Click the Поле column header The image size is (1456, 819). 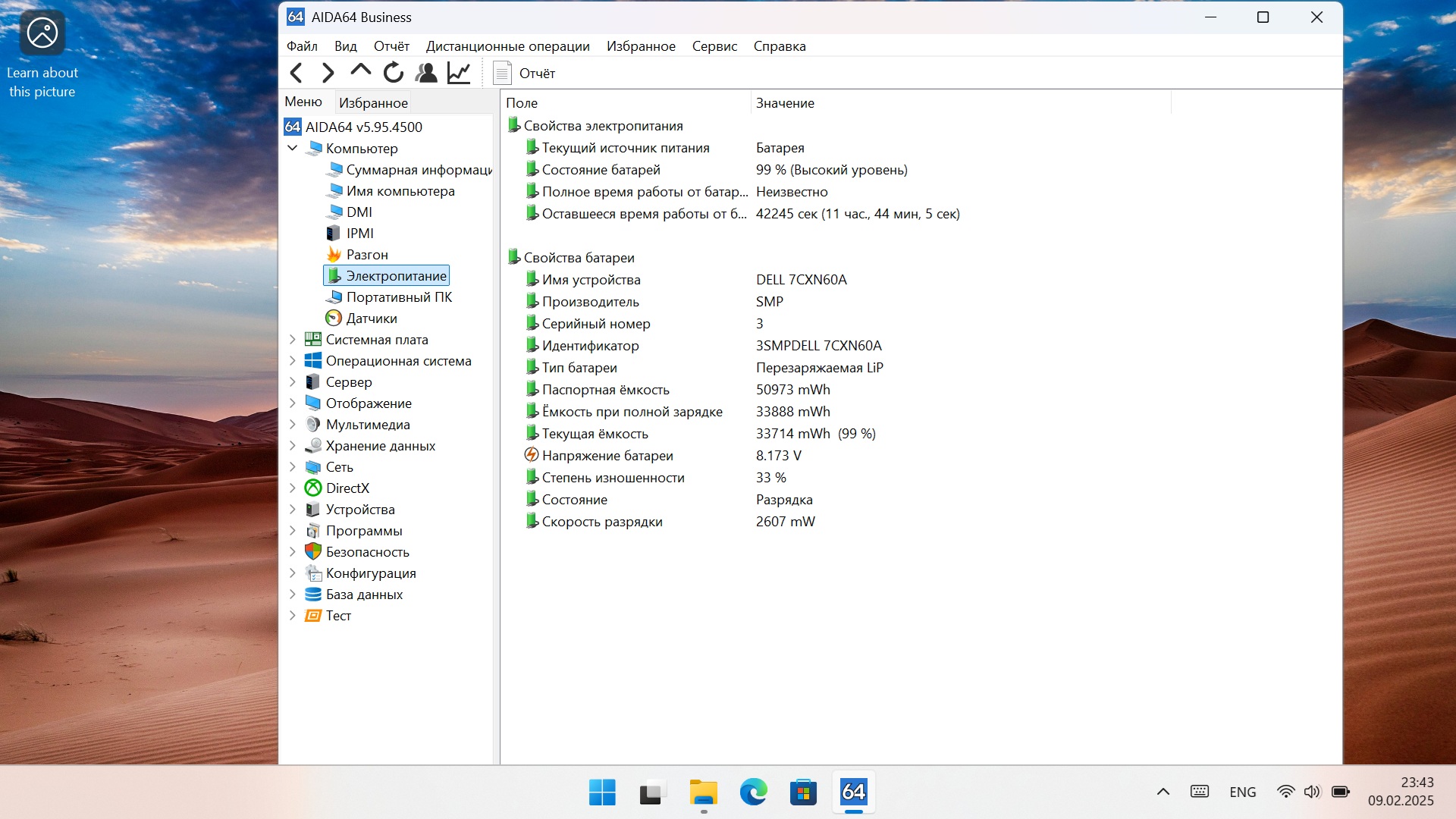pyautogui.click(x=626, y=102)
